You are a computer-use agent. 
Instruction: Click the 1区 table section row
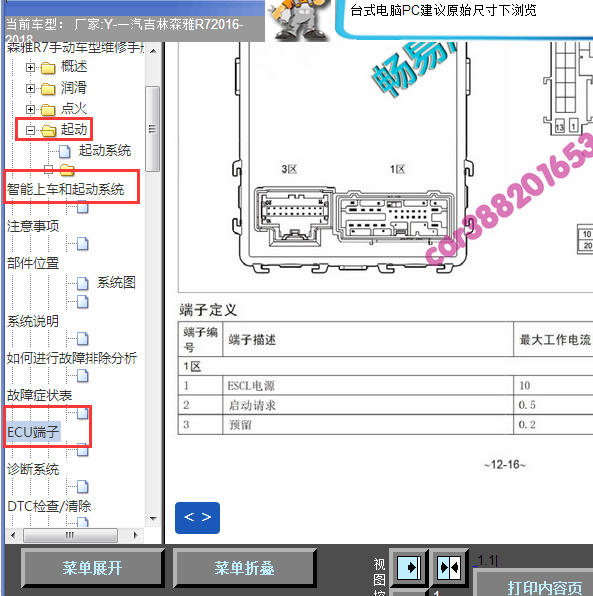click(385, 366)
